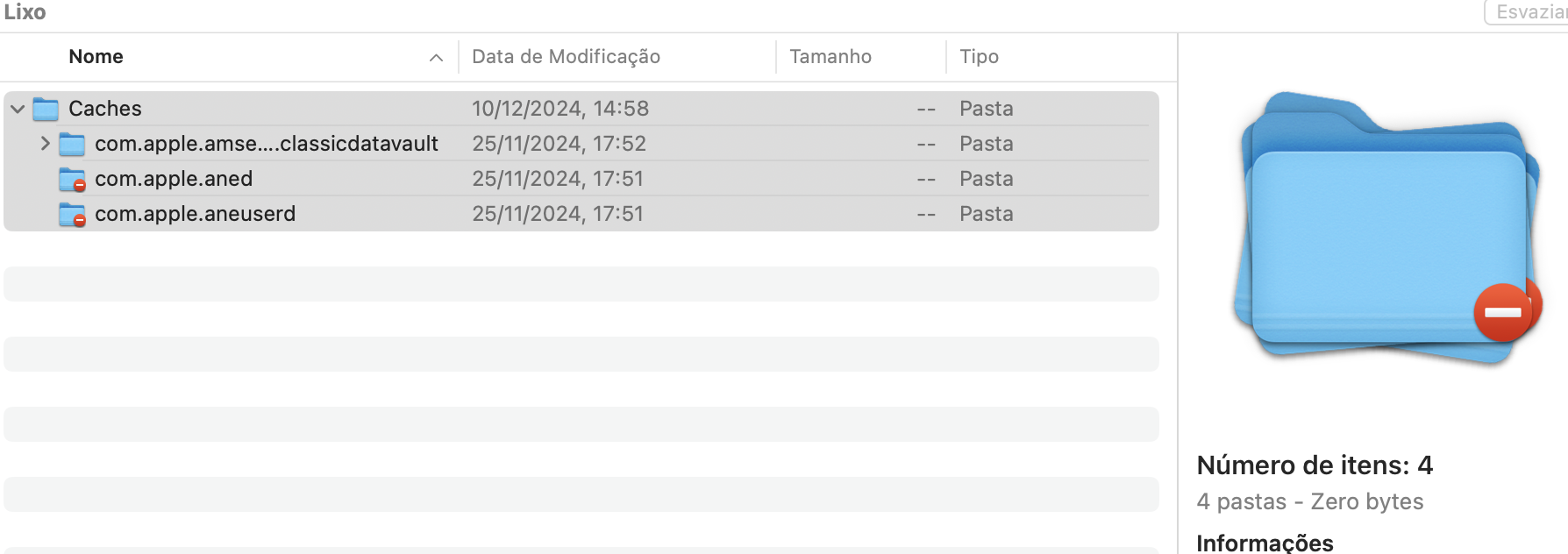Collapse the Caches folder disclosure arrow
The height and width of the screenshot is (554, 1568).
(x=18, y=109)
